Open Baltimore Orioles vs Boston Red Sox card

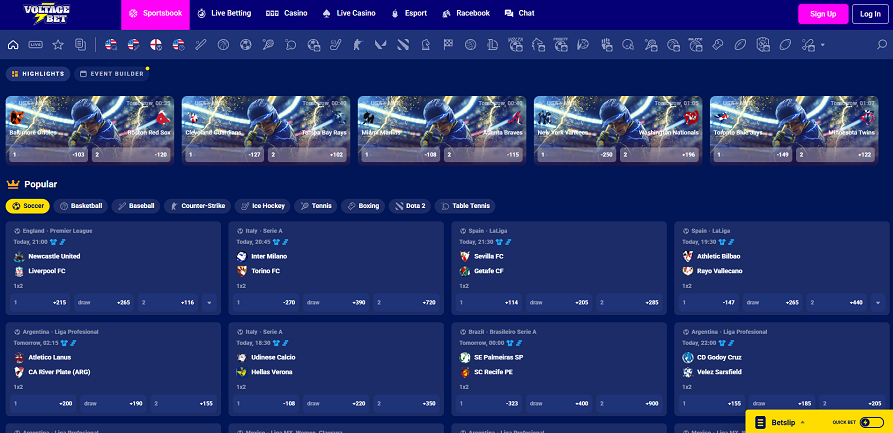(x=90, y=130)
